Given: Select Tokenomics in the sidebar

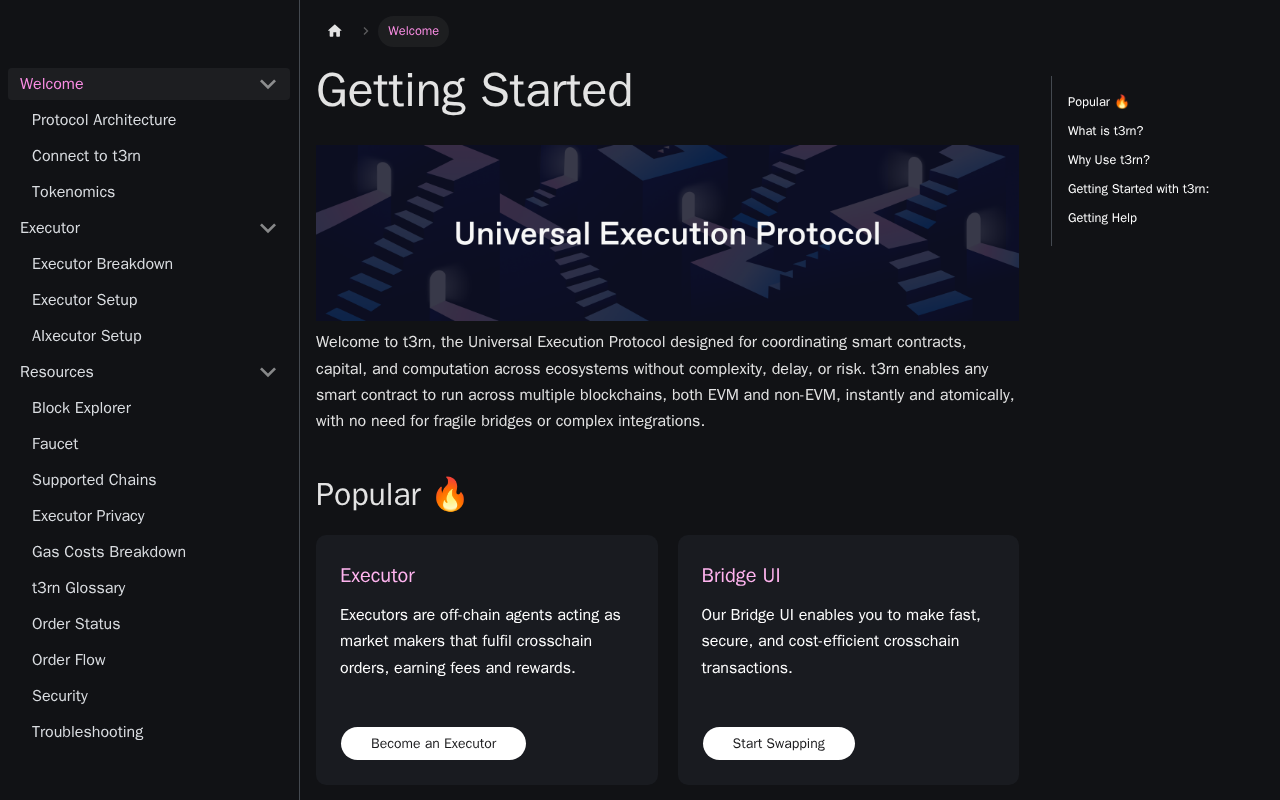Looking at the screenshot, I should pyautogui.click(x=73, y=192).
